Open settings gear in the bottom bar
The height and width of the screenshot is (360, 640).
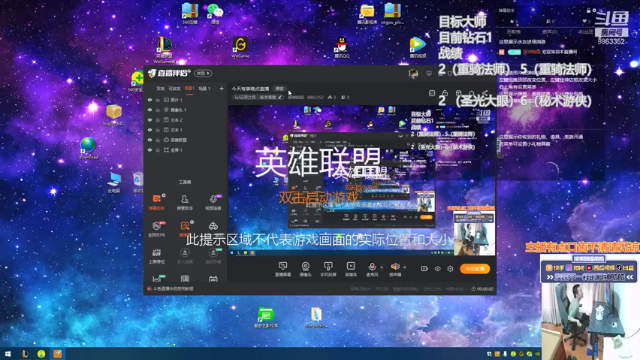tap(450, 269)
